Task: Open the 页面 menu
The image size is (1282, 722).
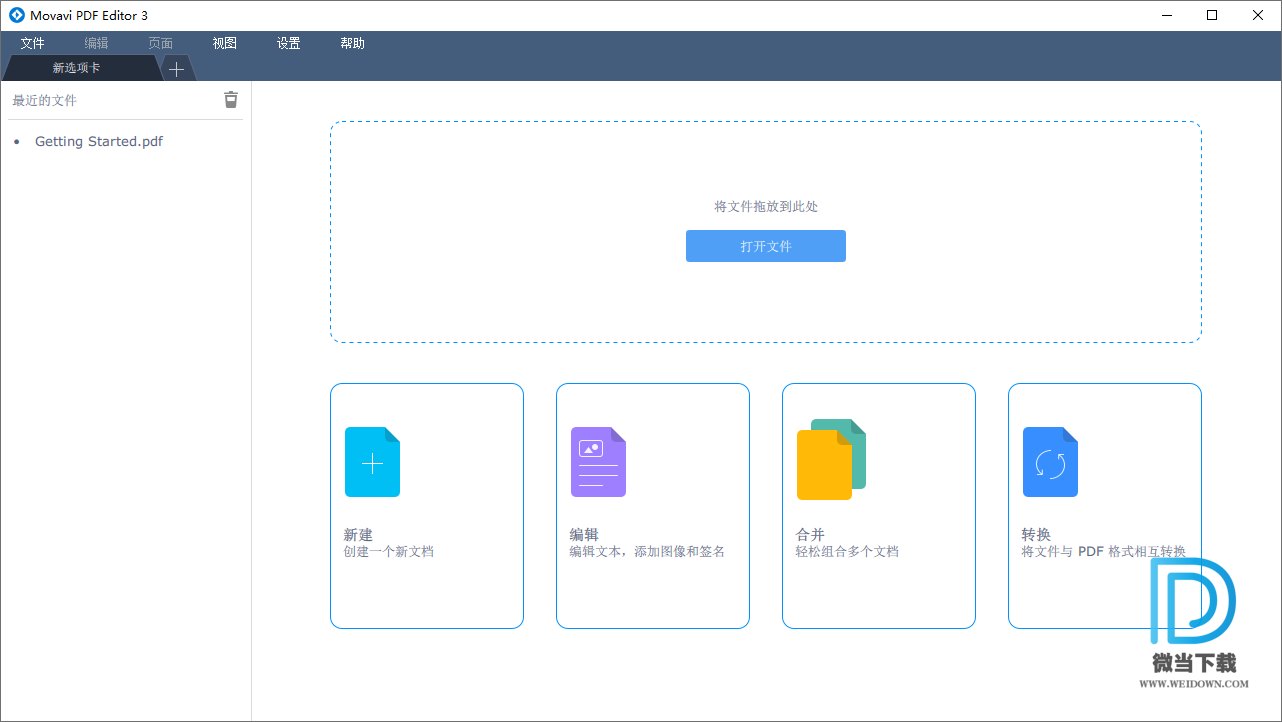Action: pos(160,43)
